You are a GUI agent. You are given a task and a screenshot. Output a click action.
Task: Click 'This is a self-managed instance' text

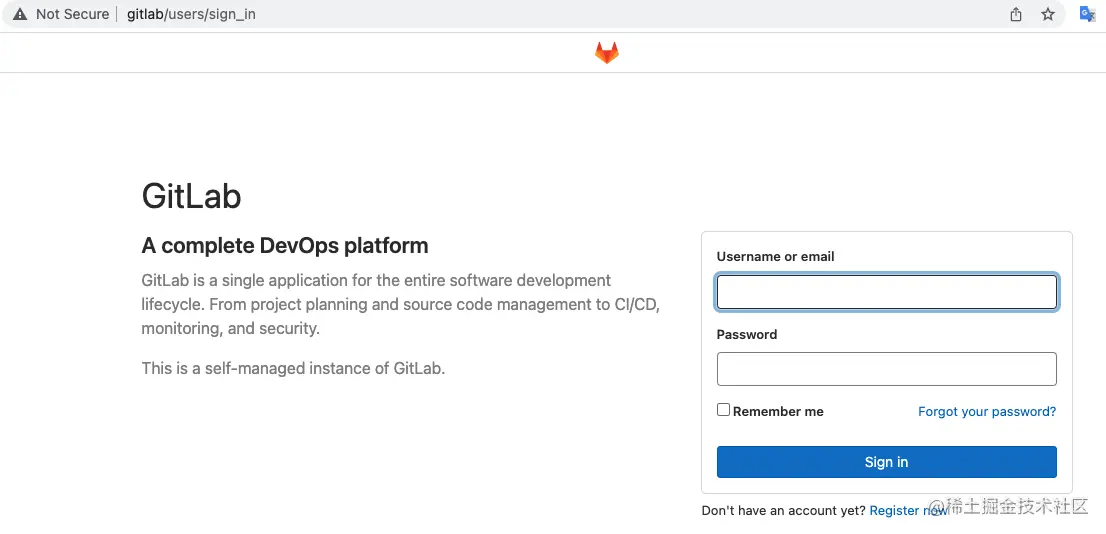pos(293,368)
